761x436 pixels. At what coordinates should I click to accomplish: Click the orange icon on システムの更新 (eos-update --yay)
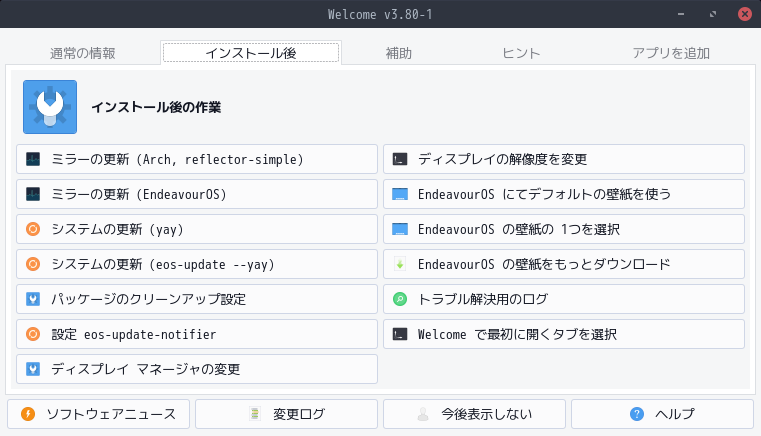[x=33, y=264]
